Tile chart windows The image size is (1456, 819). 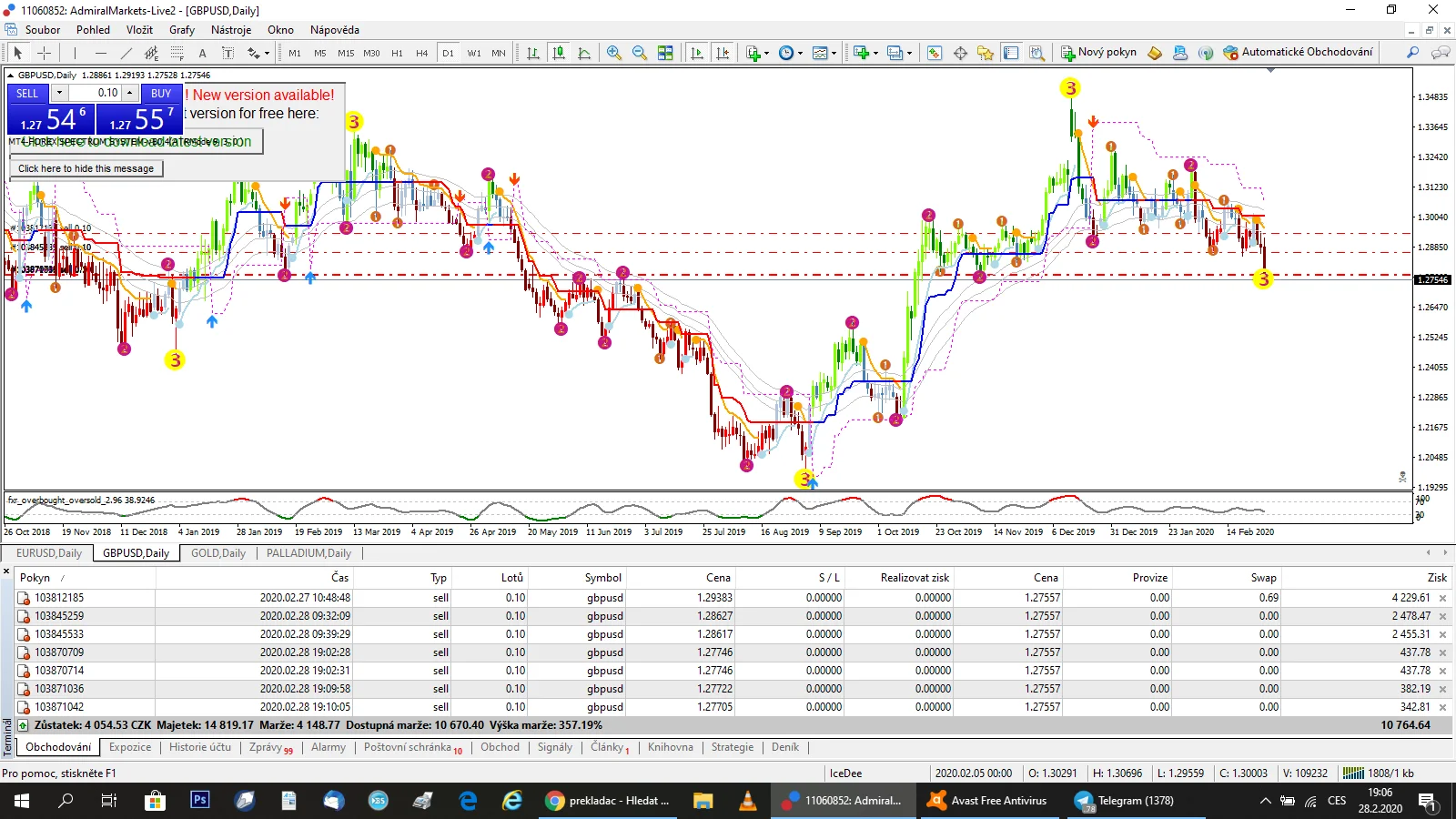(665, 53)
